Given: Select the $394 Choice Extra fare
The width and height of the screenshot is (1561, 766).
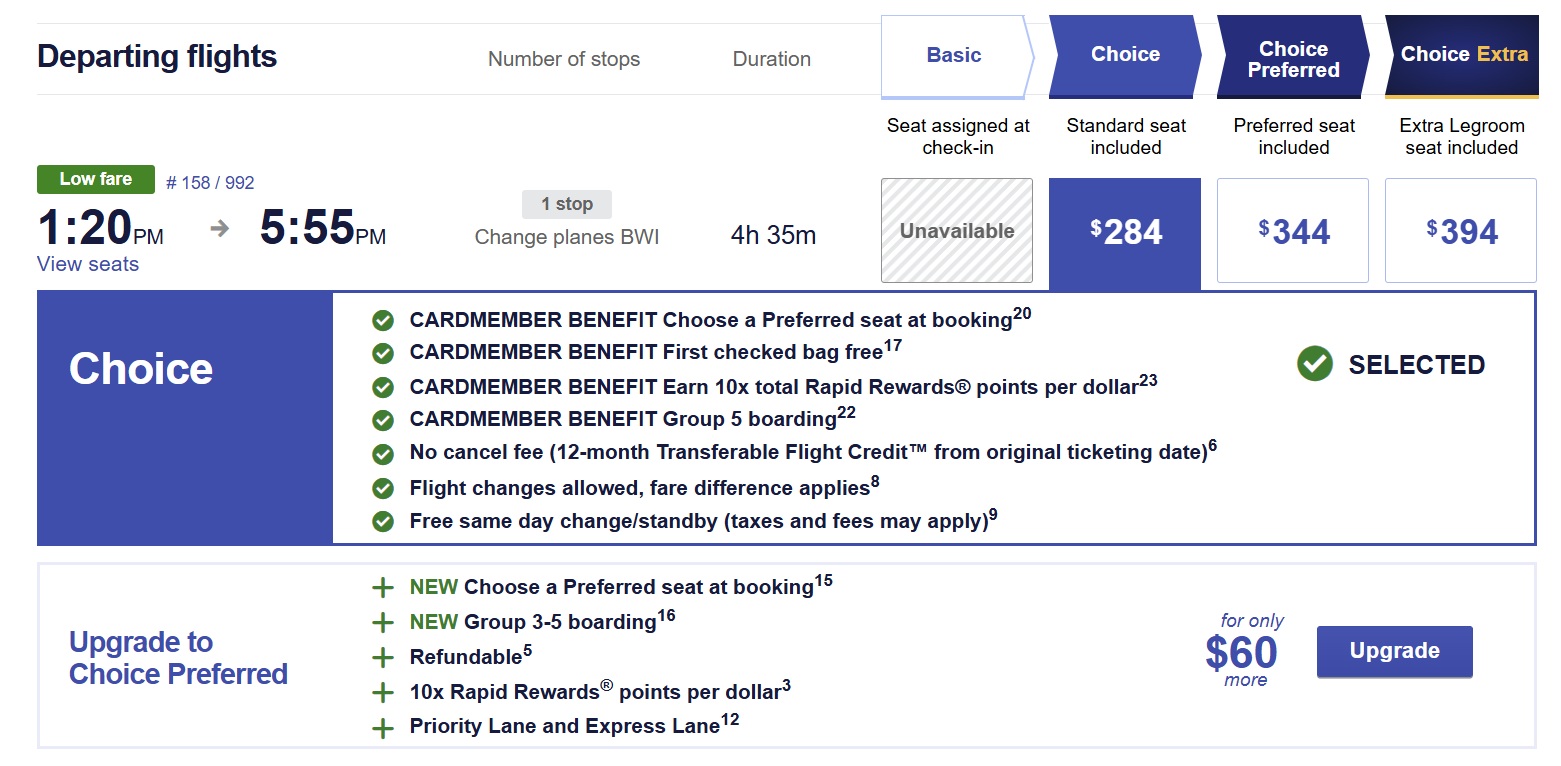Looking at the screenshot, I should point(1461,231).
